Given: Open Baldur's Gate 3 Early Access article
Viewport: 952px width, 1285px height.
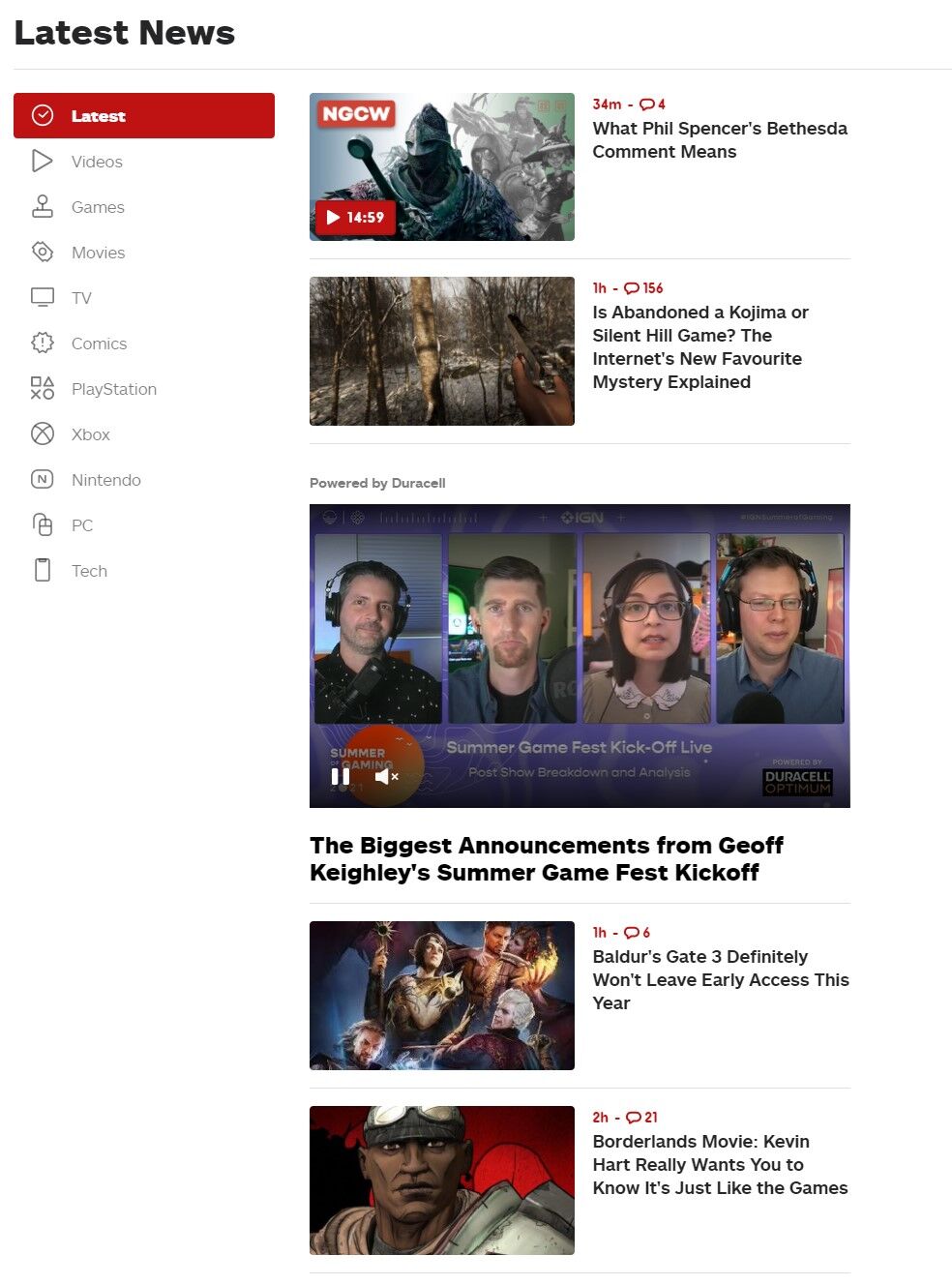Looking at the screenshot, I should coord(721,980).
